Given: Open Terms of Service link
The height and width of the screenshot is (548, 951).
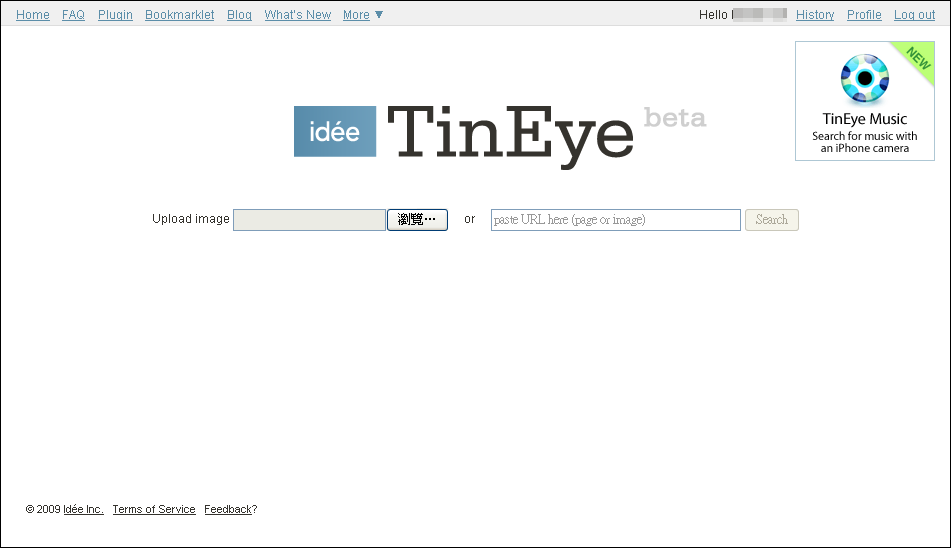Looking at the screenshot, I should point(154,509).
